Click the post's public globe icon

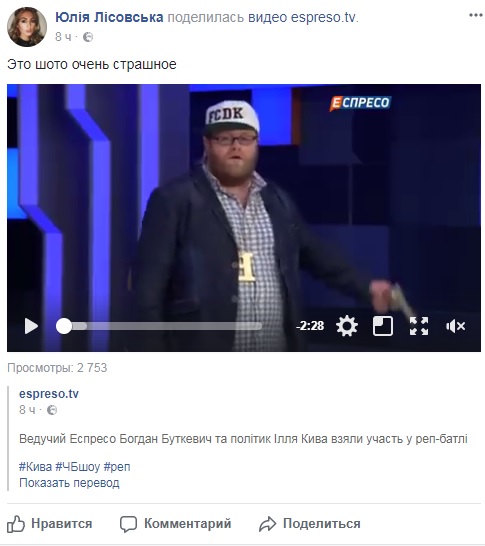coord(88,37)
